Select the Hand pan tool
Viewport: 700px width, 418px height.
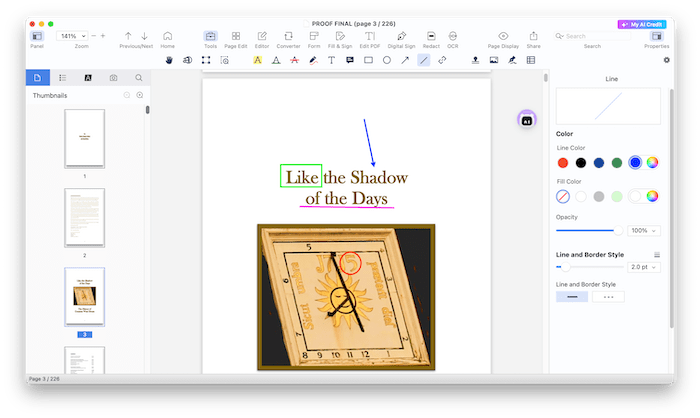click(x=169, y=60)
